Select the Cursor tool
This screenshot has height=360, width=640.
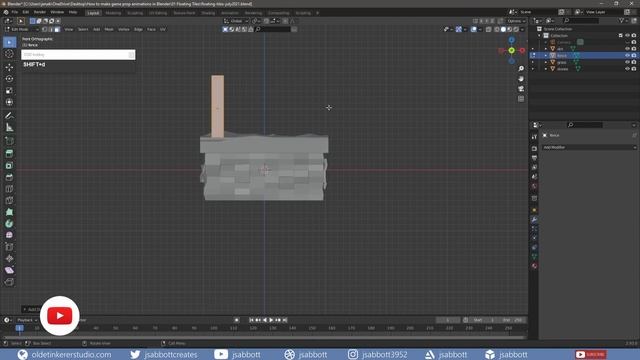[9, 54]
